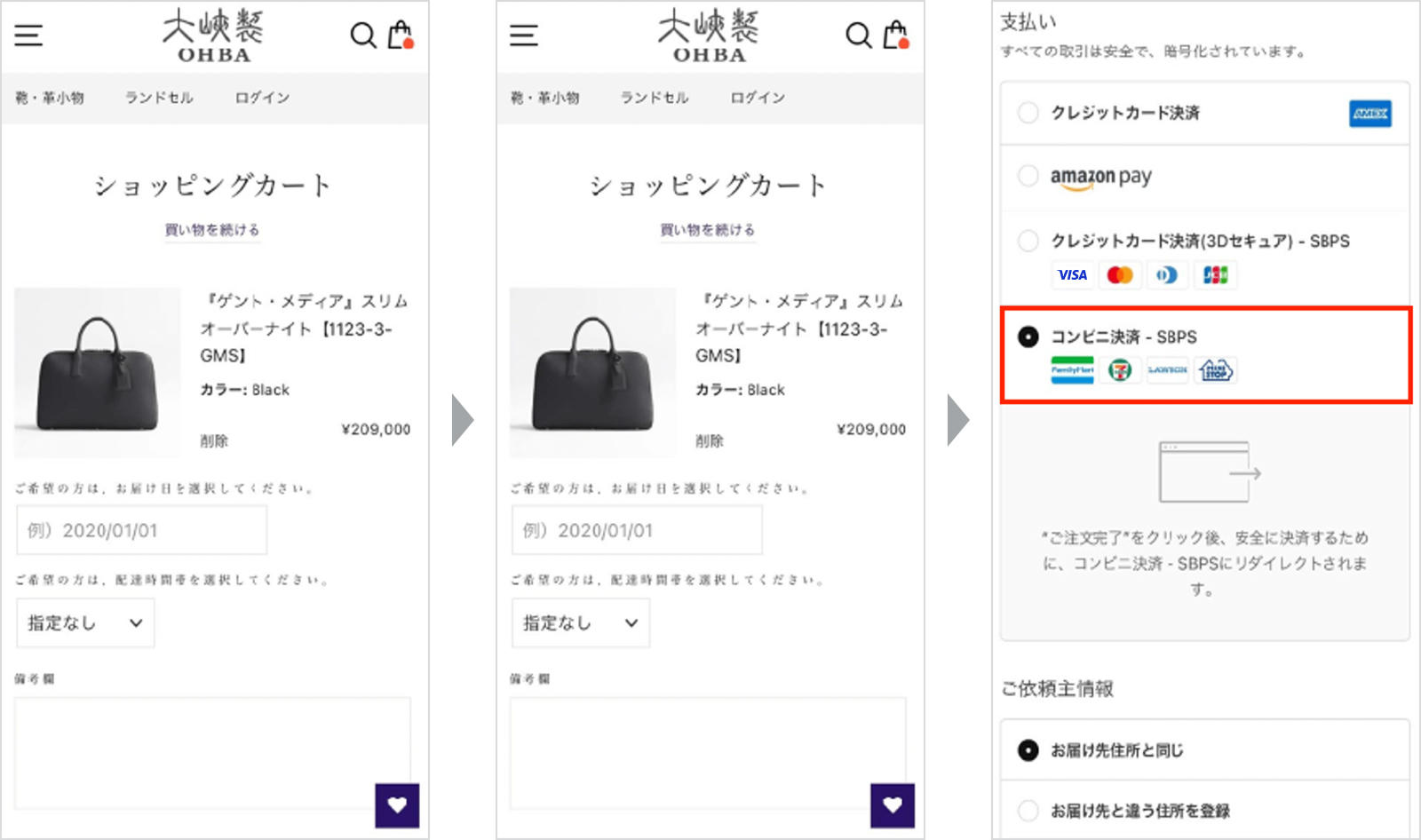The image size is (1421, 840).
Task: Click 削除 link in middle screen cart
Action: [709, 440]
